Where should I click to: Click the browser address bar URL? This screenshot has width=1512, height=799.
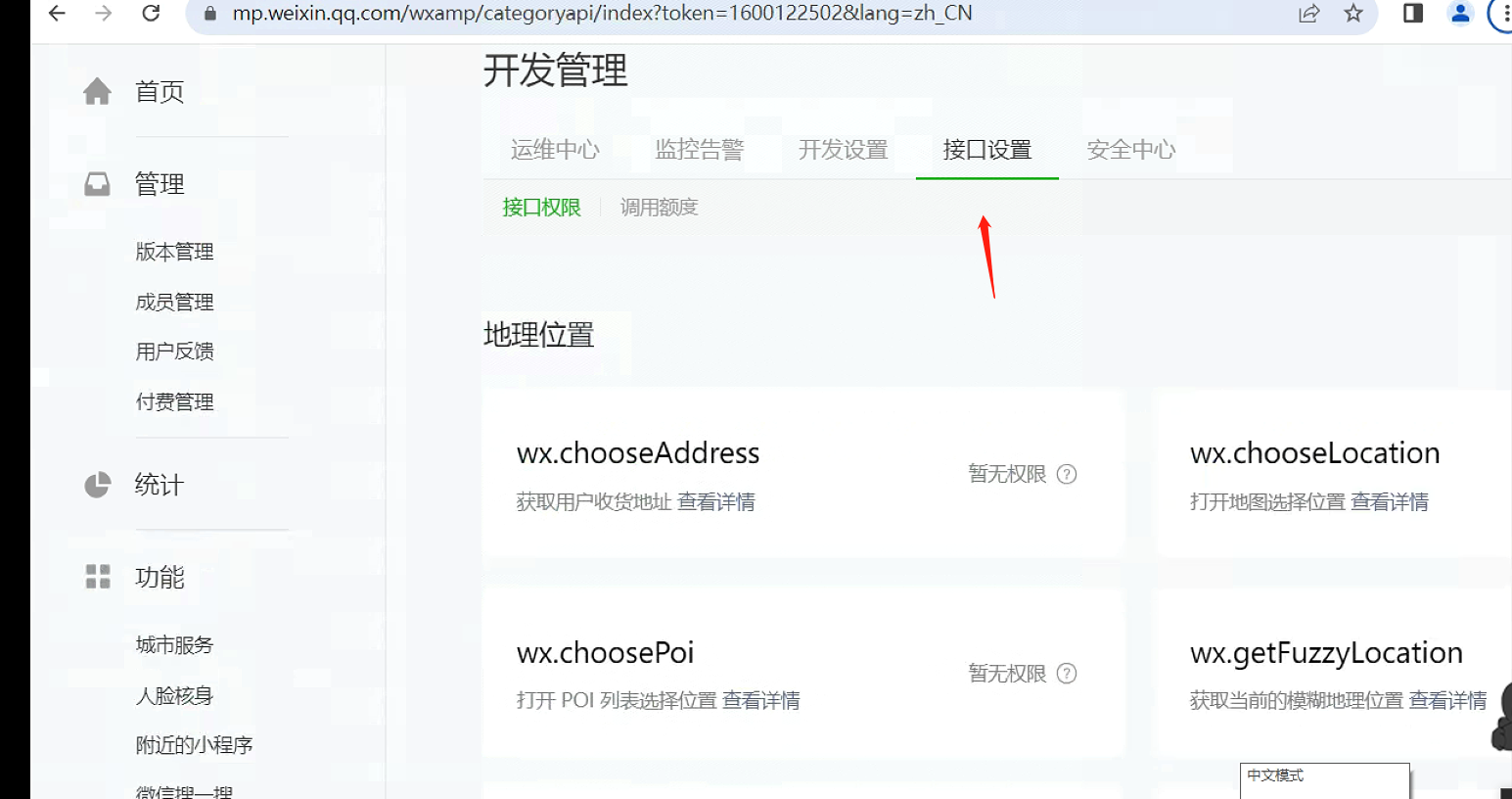click(602, 13)
